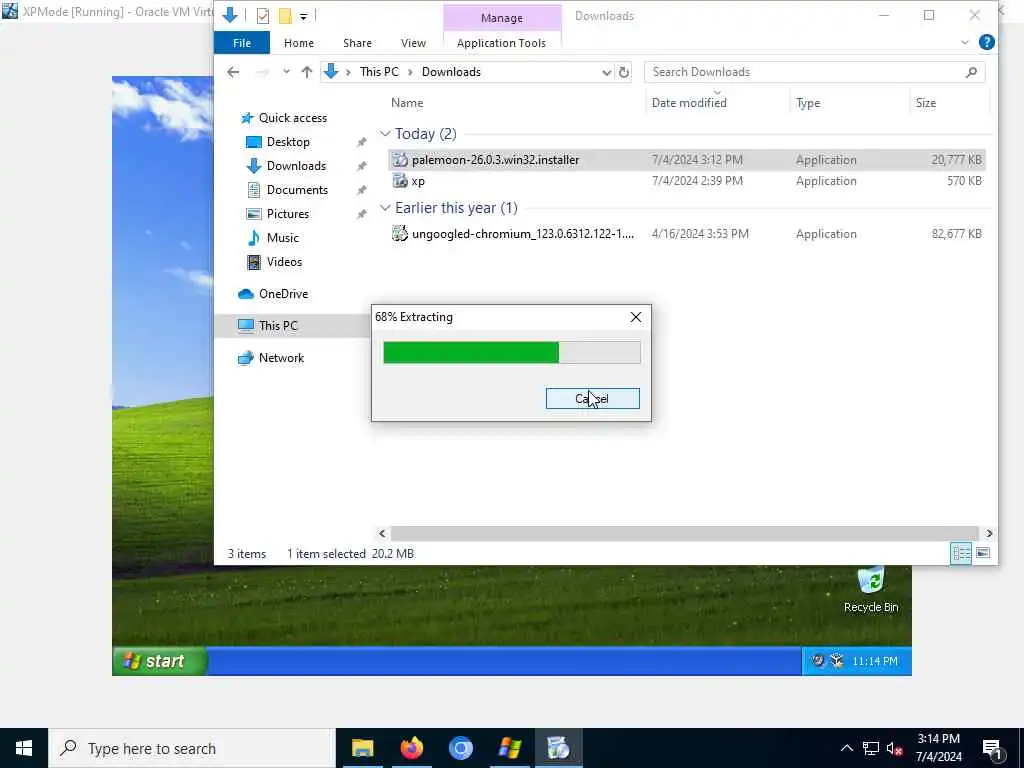This screenshot has height=768, width=1024.
Task: Collapse the Earlier this year group
Action: (385, 208)
